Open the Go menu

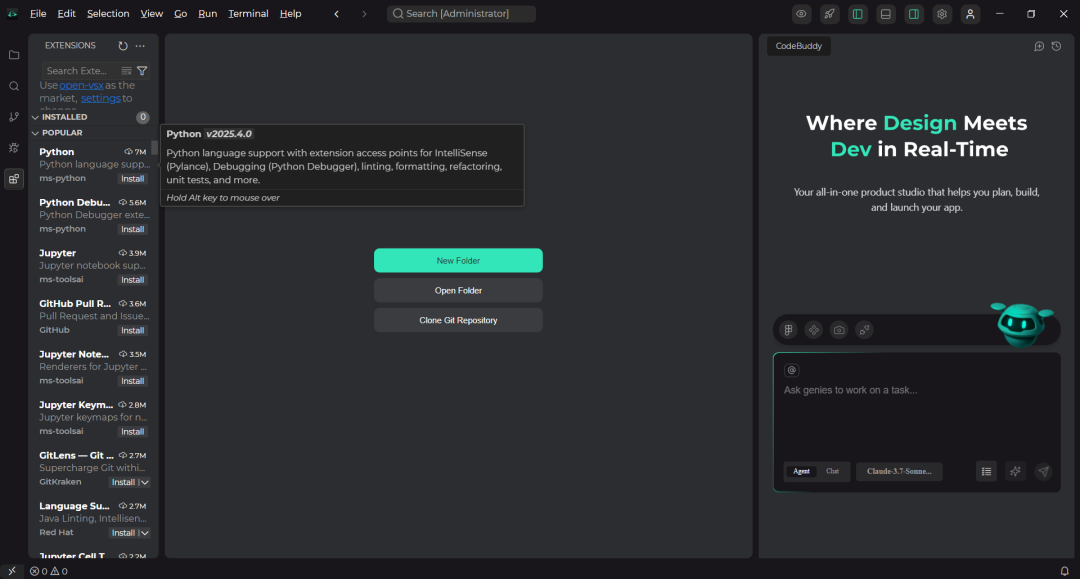point(180,14)
